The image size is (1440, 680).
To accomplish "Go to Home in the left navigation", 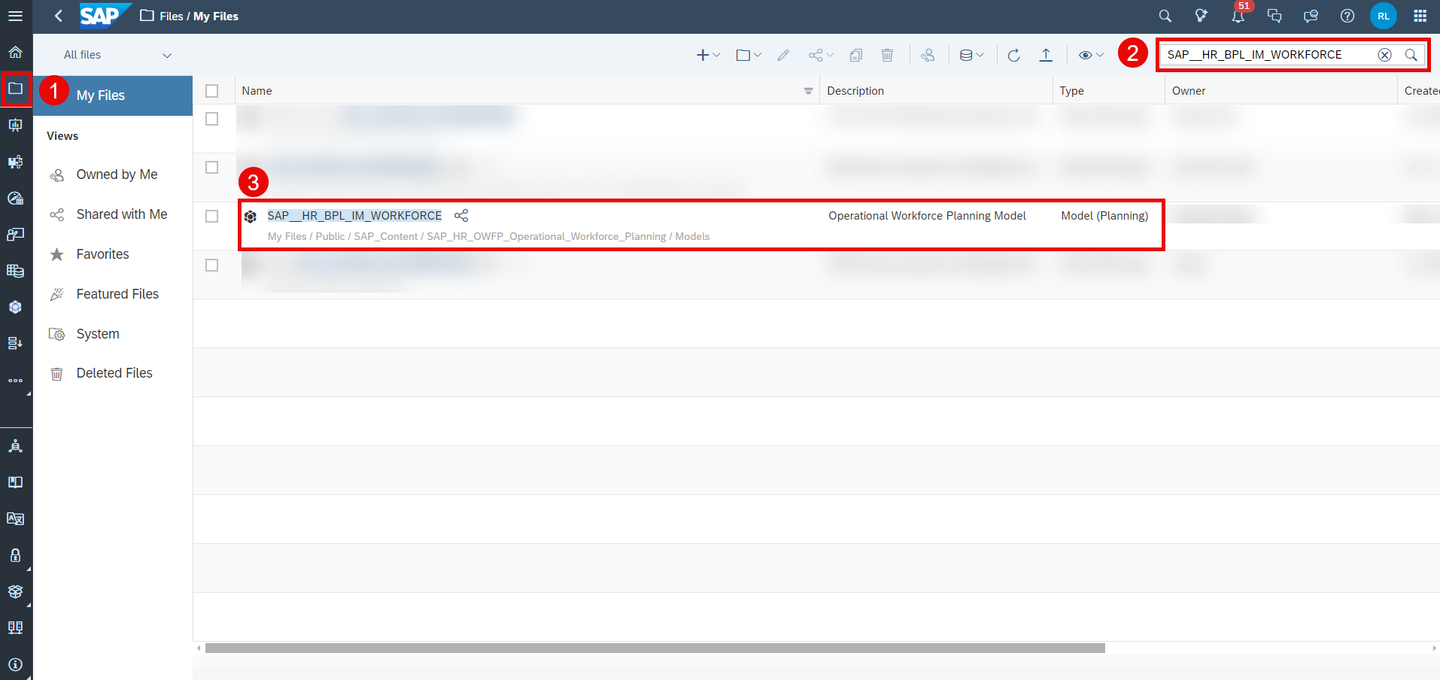I will pos(15,52).
